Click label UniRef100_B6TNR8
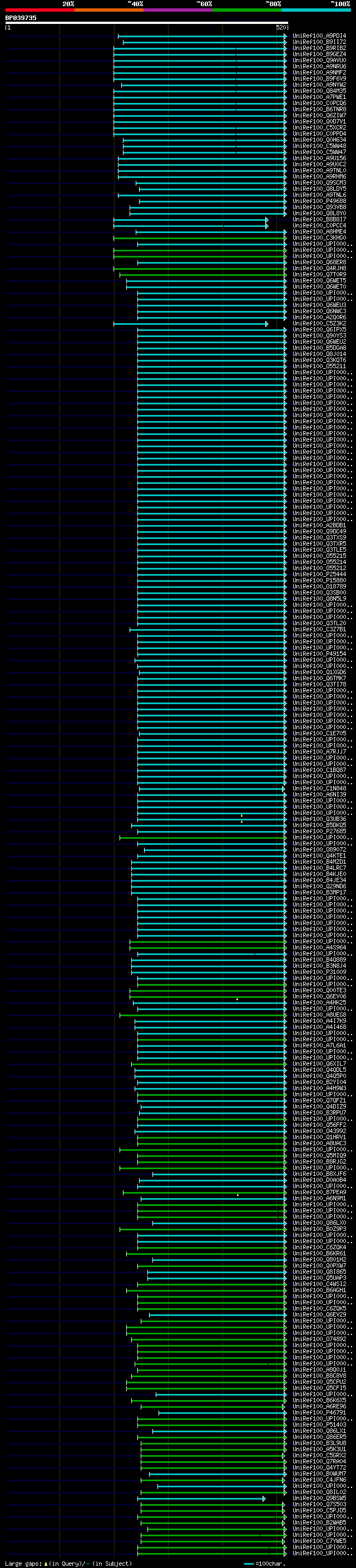 point(319,110)
